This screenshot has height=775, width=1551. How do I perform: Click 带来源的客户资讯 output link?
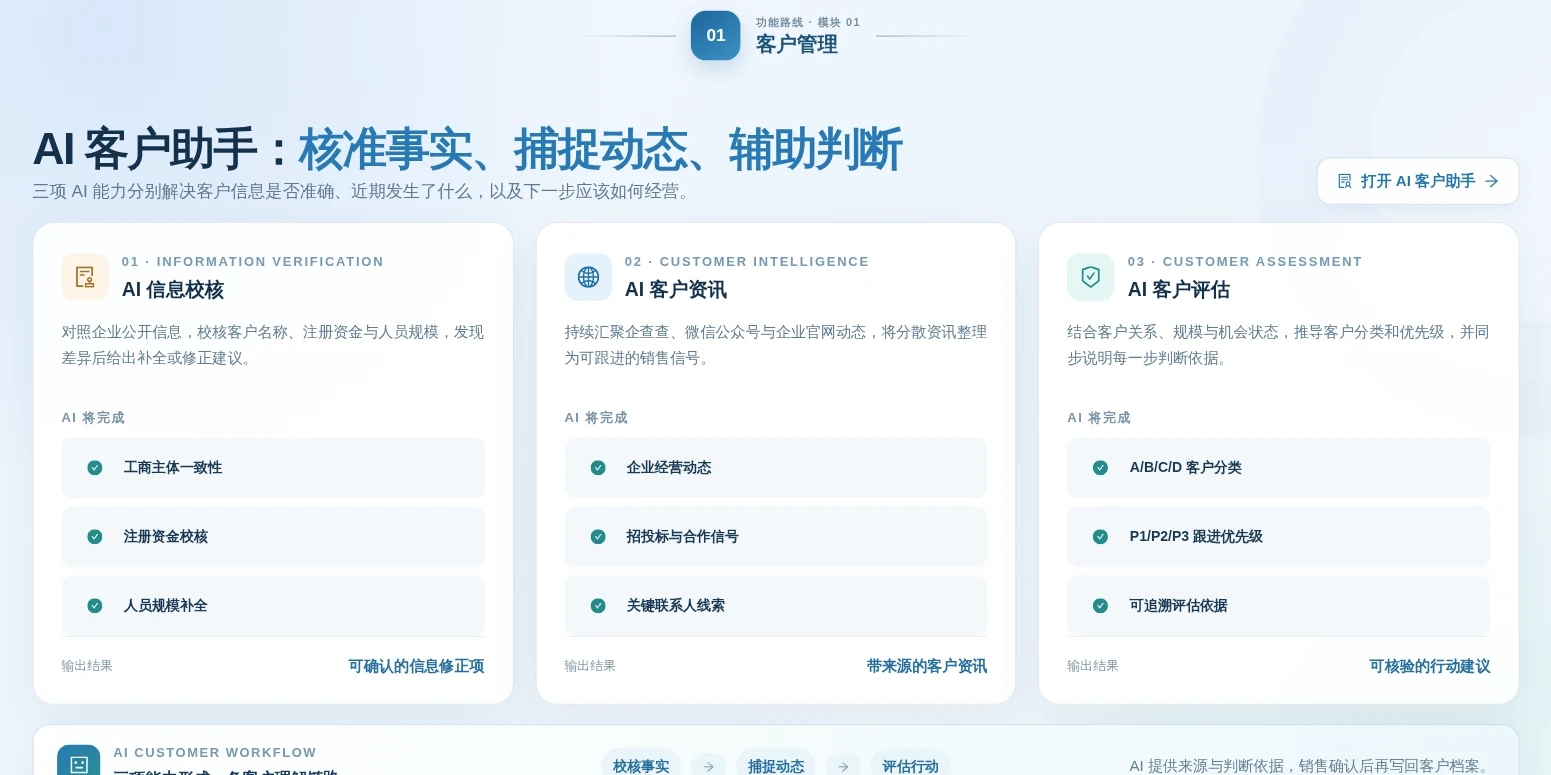coord(927,666)
